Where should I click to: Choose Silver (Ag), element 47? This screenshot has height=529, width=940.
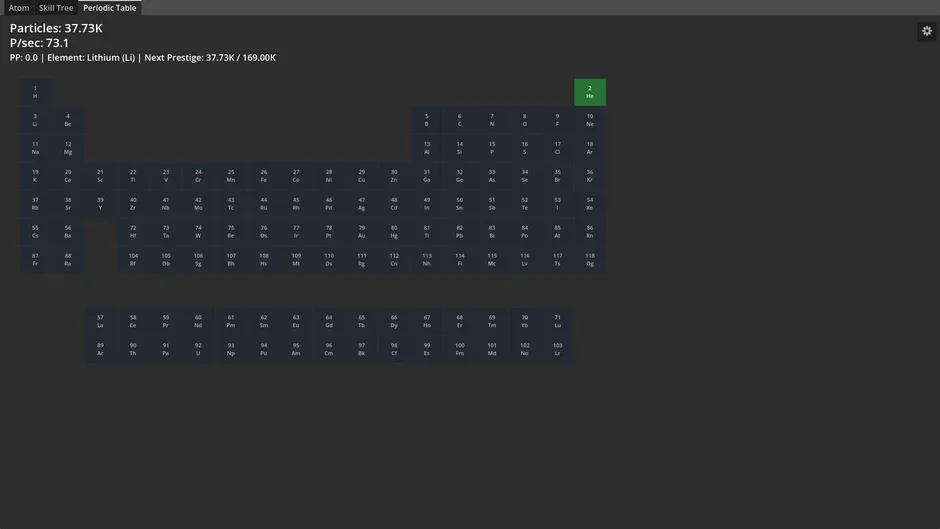point(361,204)
